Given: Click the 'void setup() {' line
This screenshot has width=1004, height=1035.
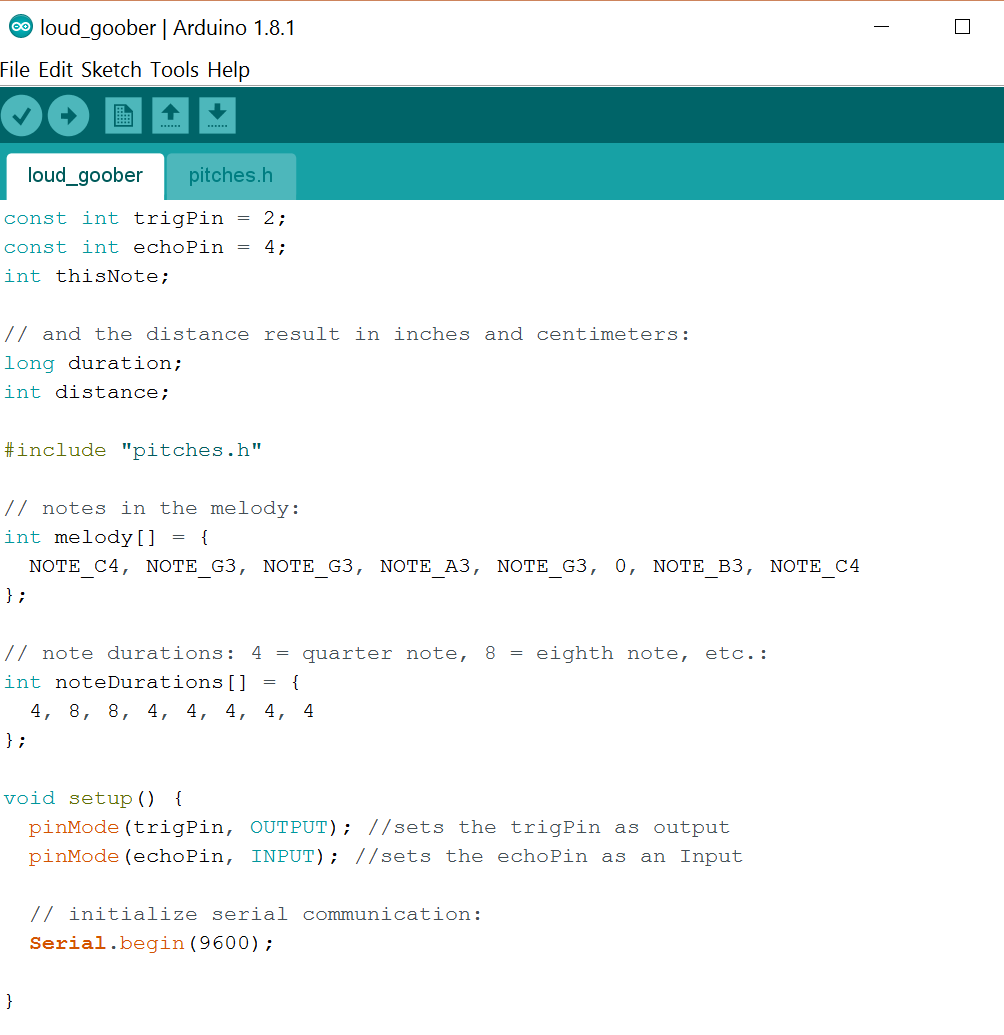Looking at the screenshot, I should point(93,799).
